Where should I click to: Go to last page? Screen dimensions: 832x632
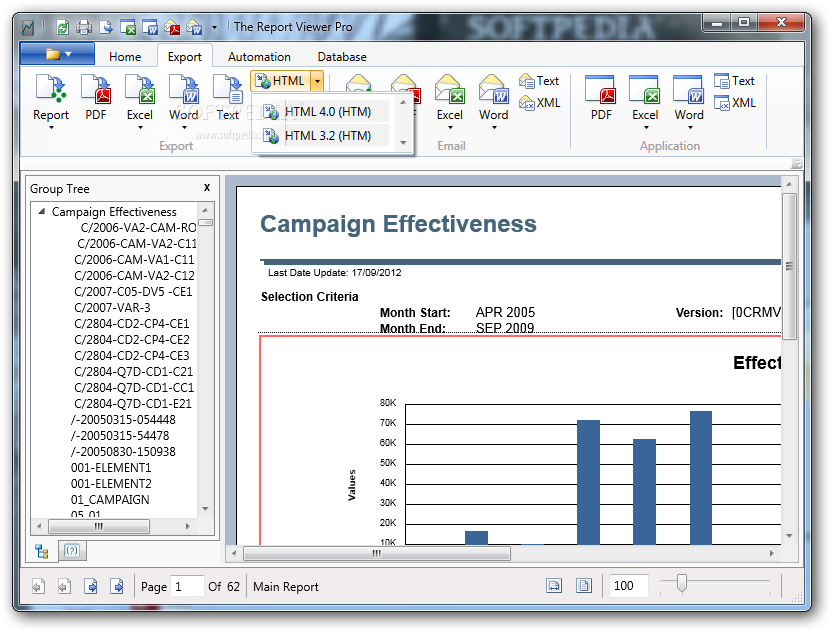[x=117, y=586]
